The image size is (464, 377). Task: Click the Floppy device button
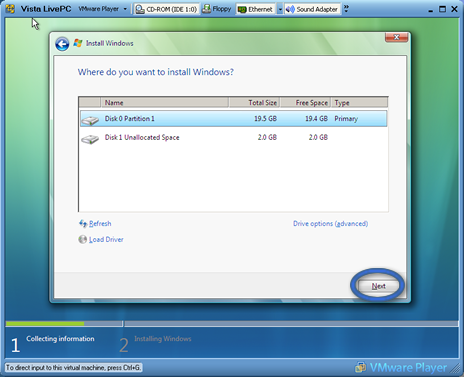click(x=217, y=9)
